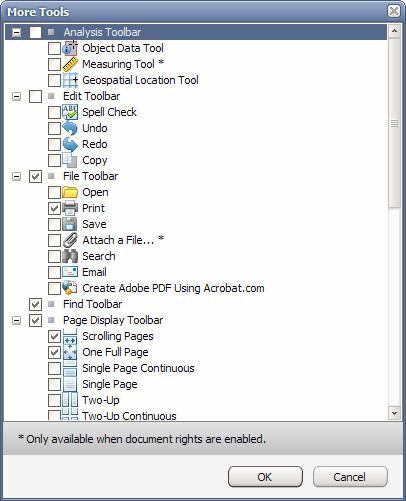Uncheck the Find Toolbar checkbox
This screenshot has width=406, height=501.
tap(35, 304)
